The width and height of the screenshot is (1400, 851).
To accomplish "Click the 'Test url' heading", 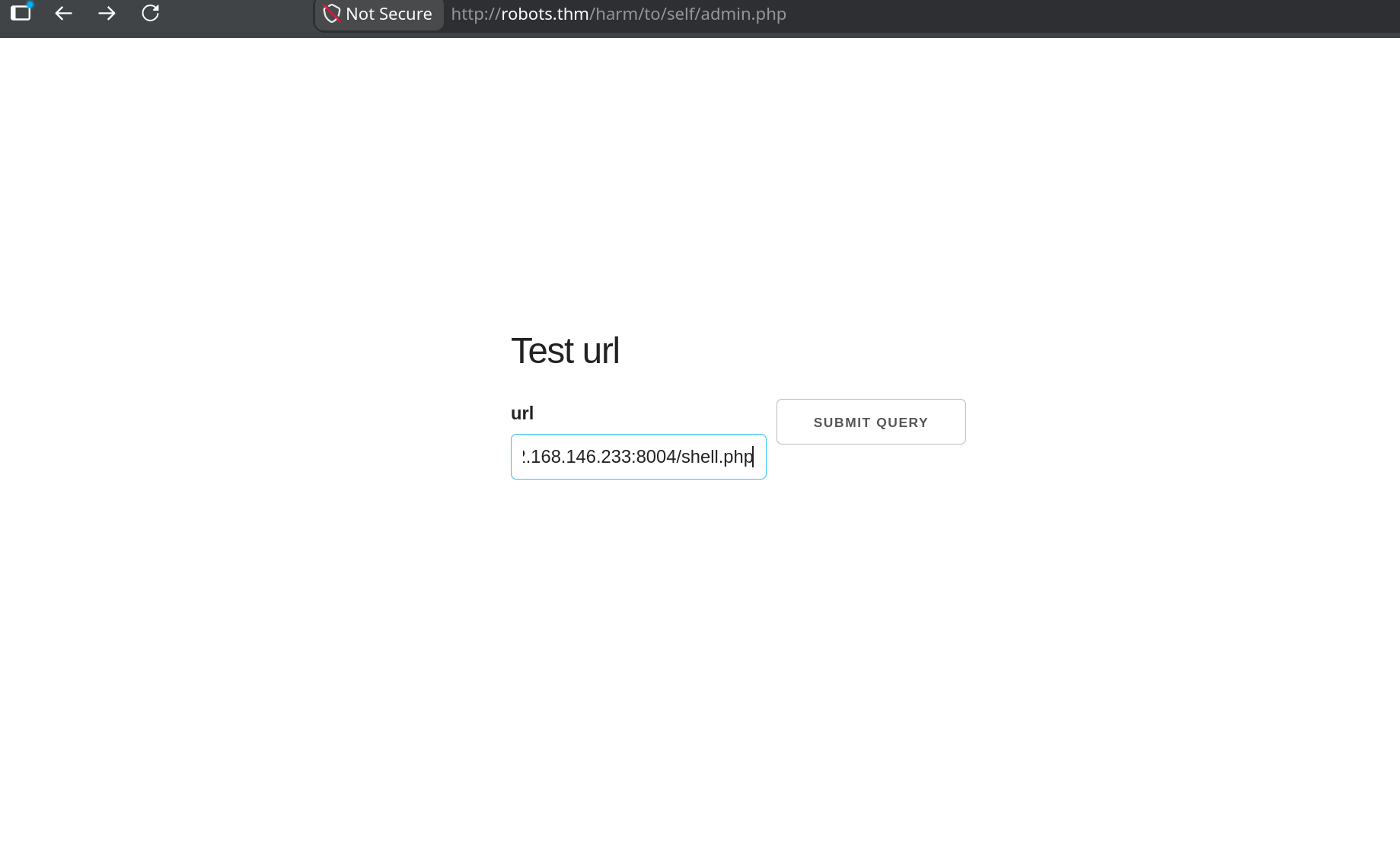I will point(565,351).
